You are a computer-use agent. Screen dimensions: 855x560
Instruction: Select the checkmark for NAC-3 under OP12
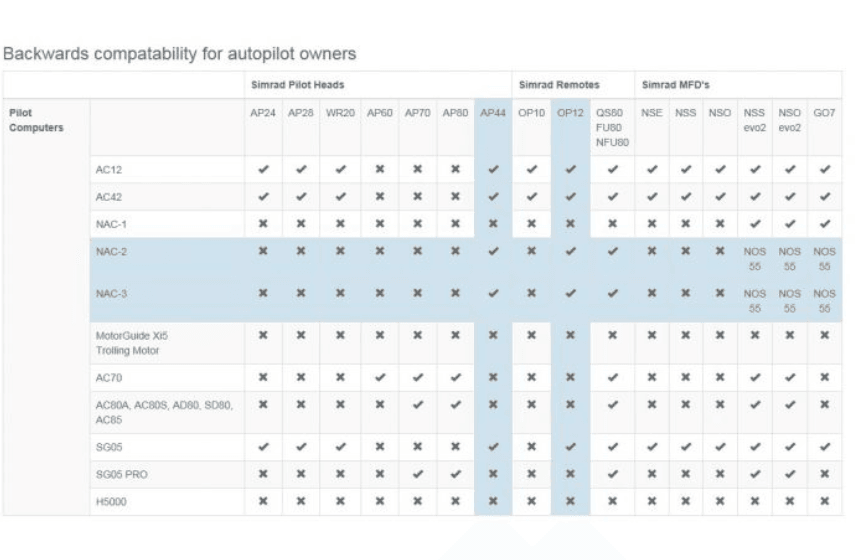[569, 293]
